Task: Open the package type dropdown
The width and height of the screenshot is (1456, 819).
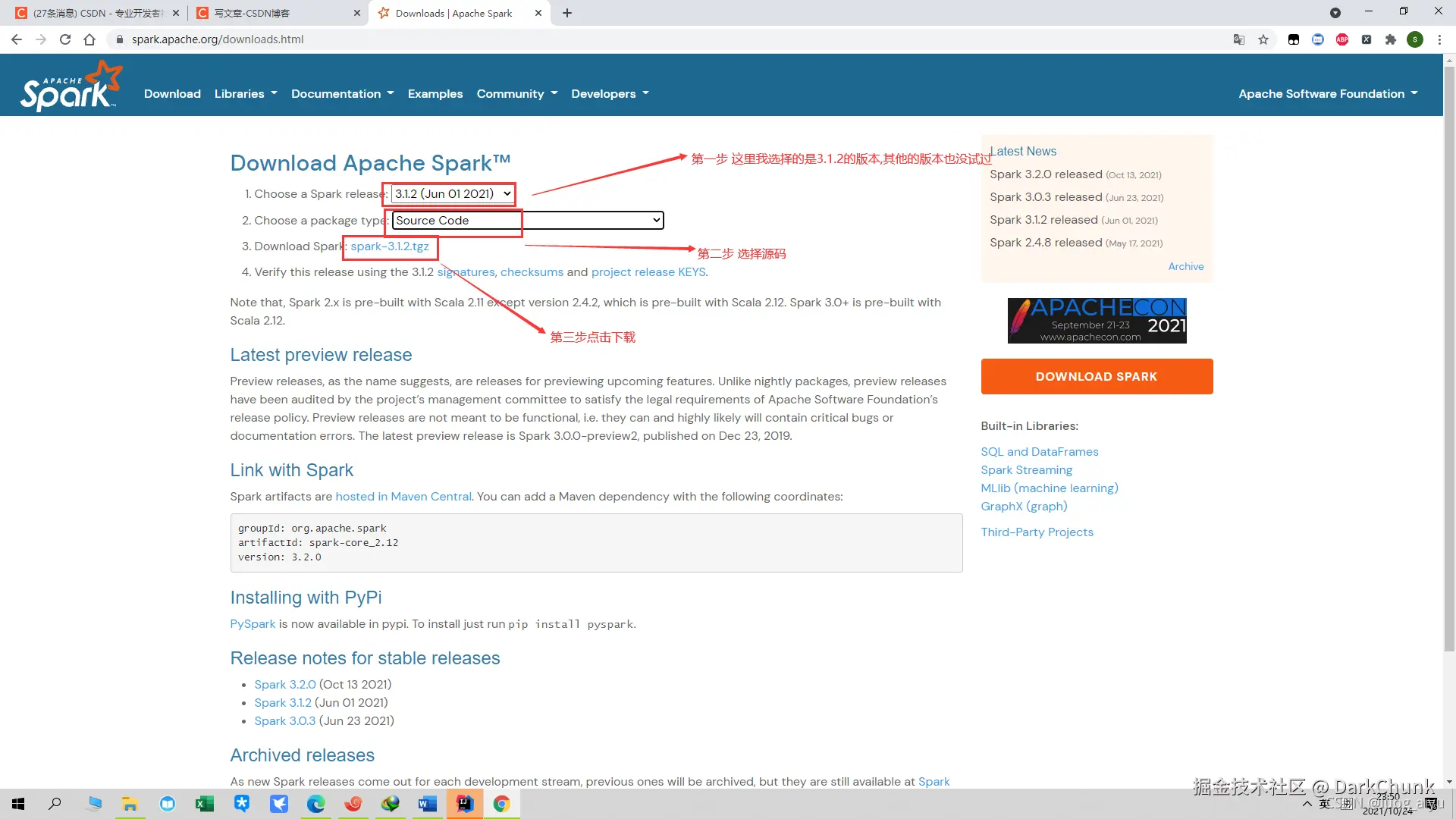Action: click(528, 221)
